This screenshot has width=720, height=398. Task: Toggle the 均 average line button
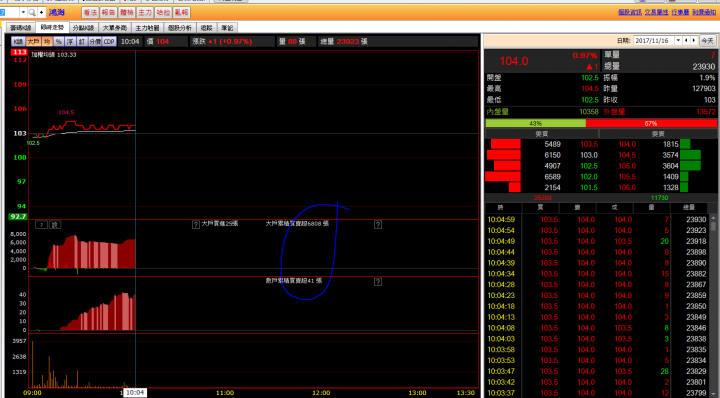tap(47, 41)
